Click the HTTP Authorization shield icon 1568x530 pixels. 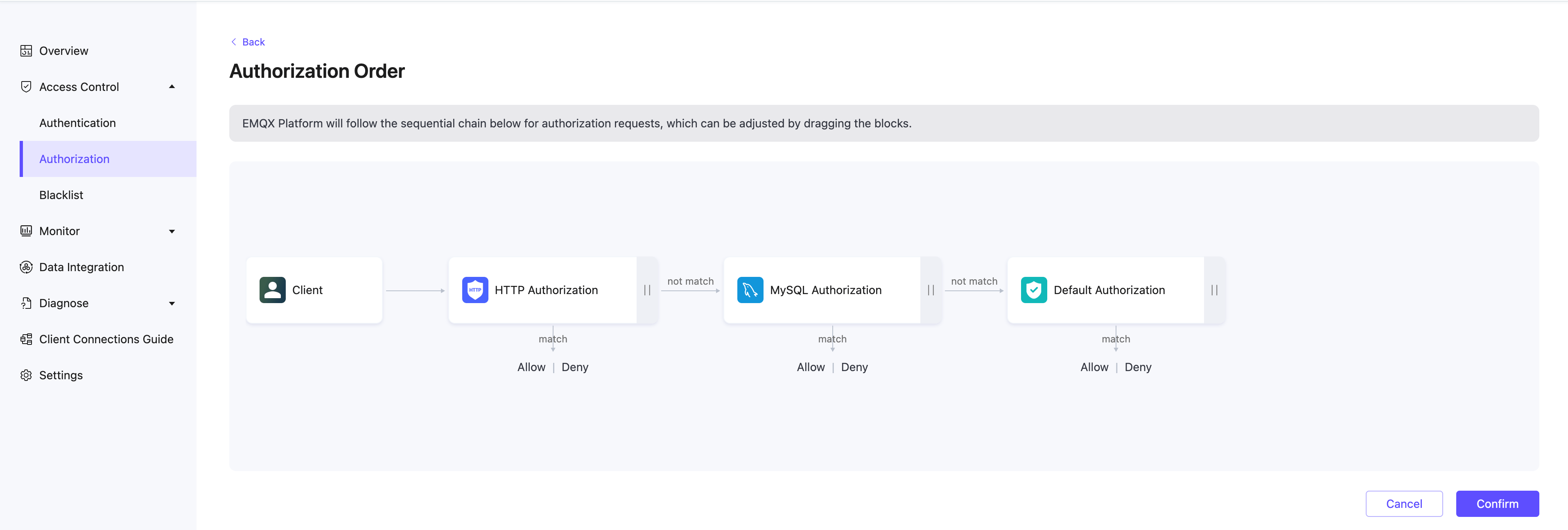[x=475, y=290]
